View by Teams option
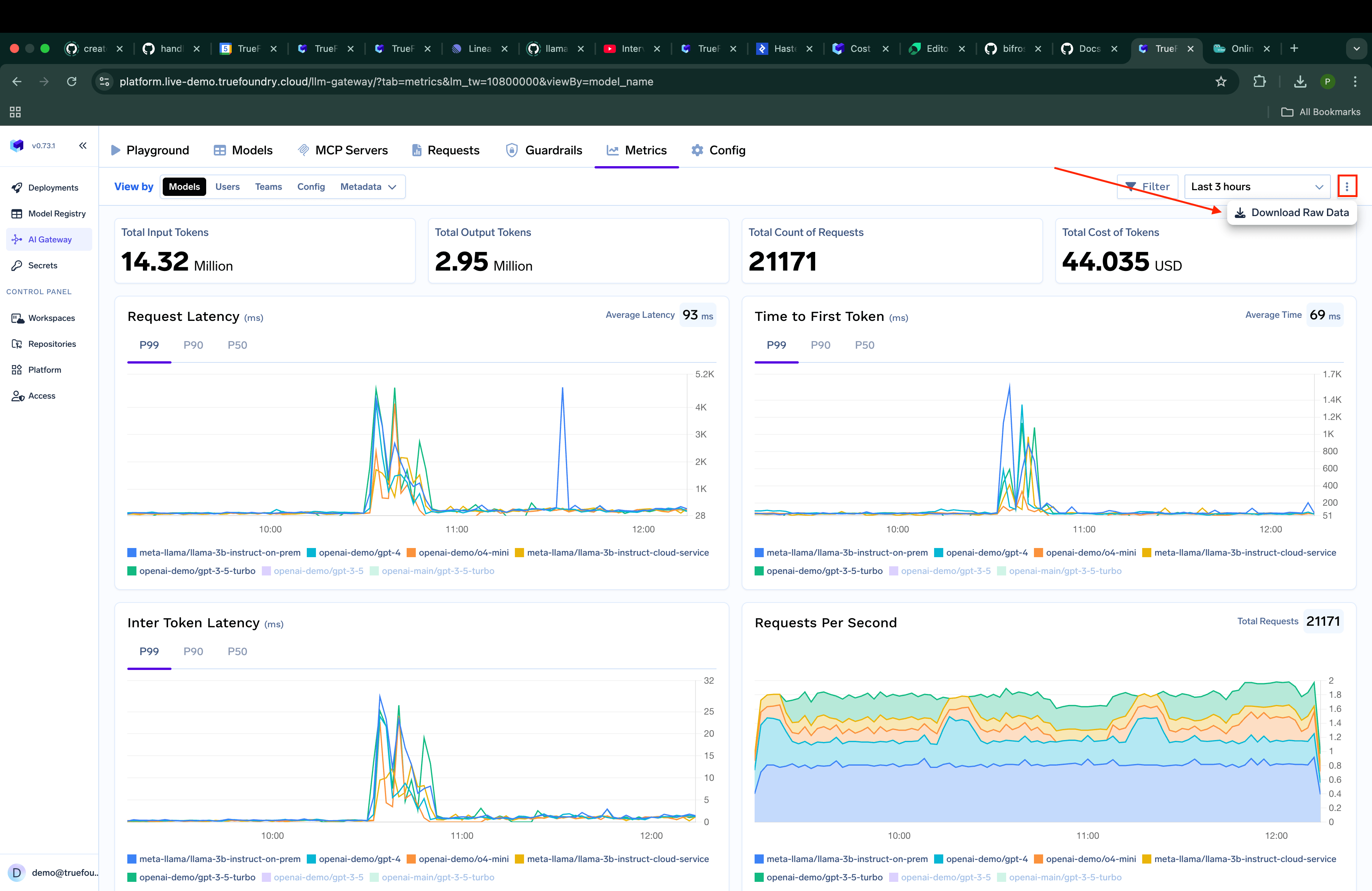 (269, 187)
